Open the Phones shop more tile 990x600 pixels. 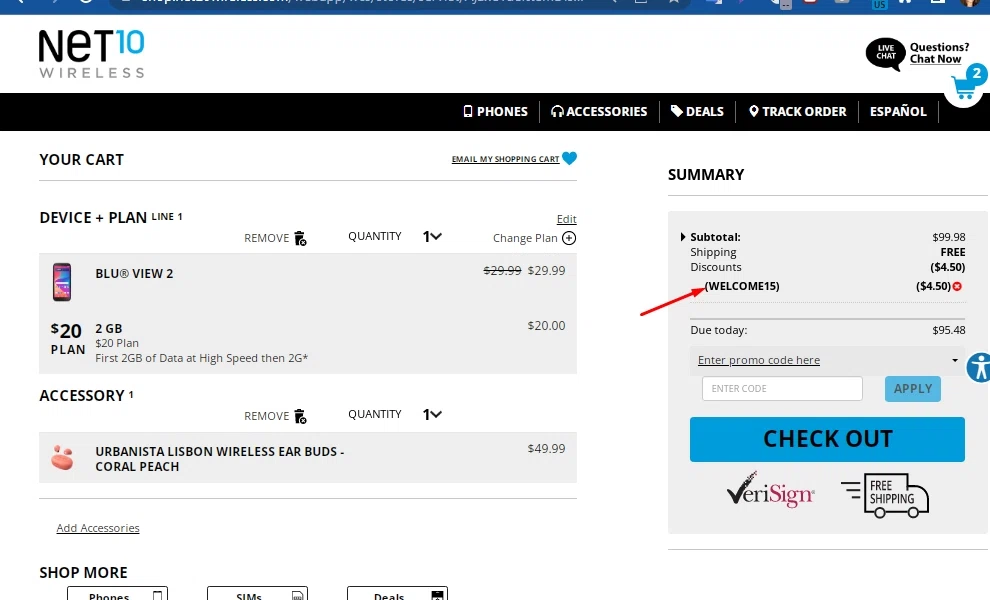coord(117,594)
